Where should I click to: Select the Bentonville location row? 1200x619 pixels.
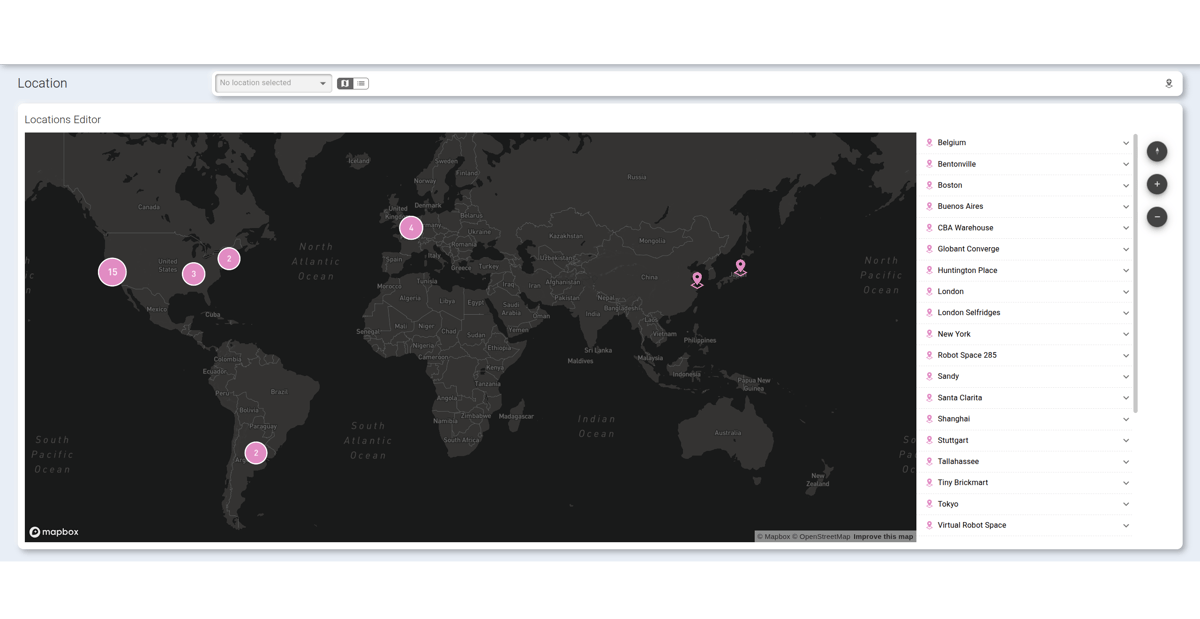pyautogui.click(x=1020, y=163)
